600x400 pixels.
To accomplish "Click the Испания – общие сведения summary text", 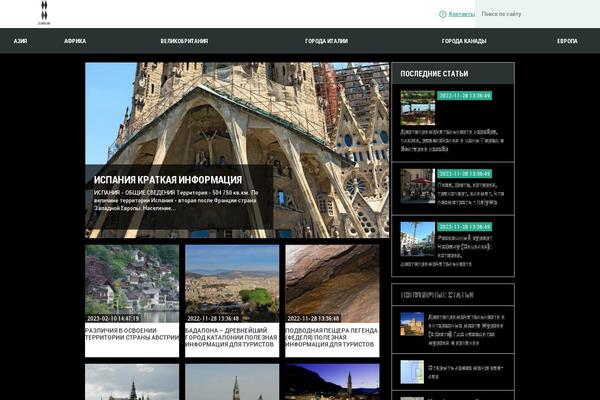I will coord(176,200).
